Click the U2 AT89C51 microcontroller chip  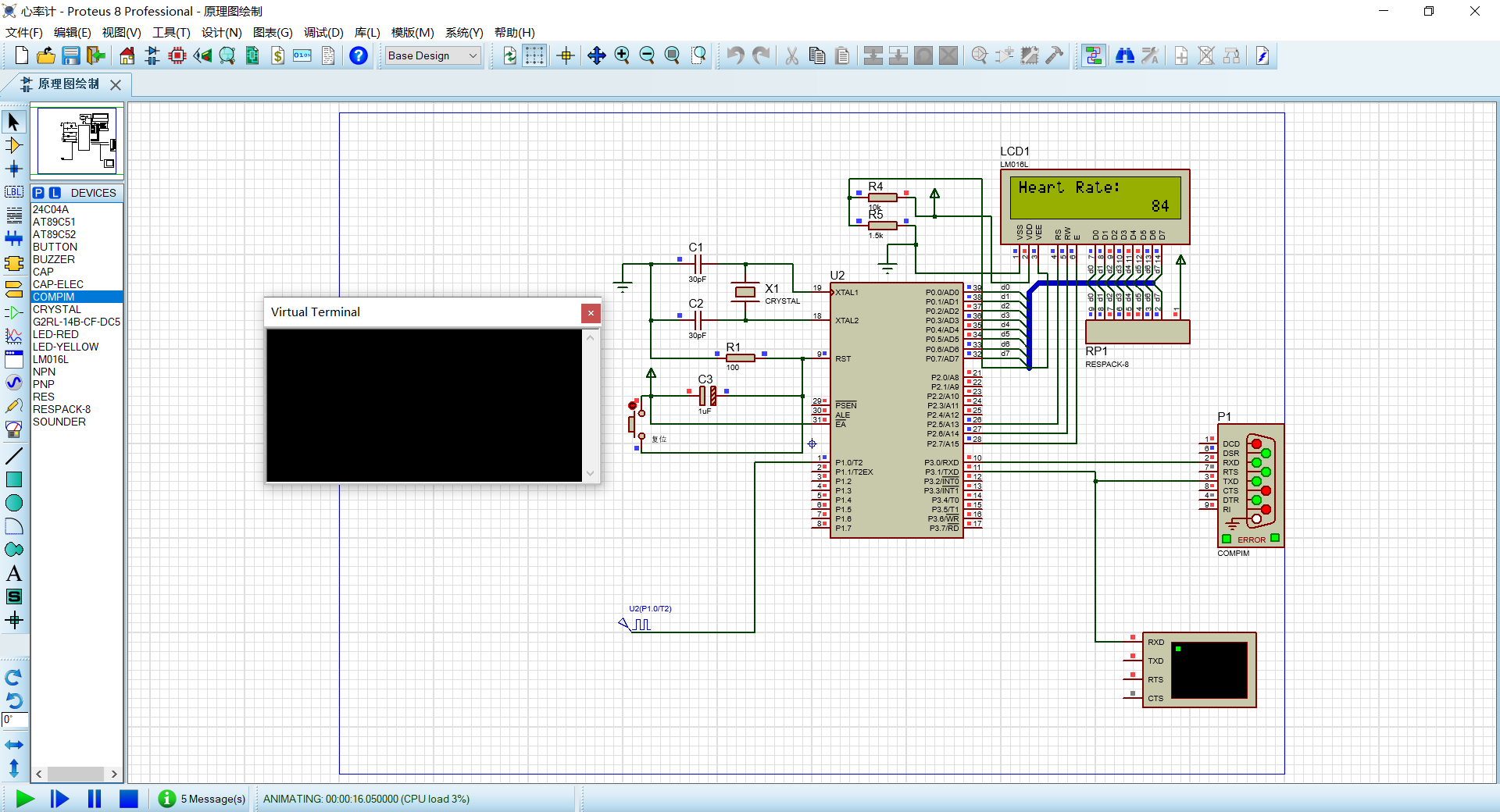point(897,410)
